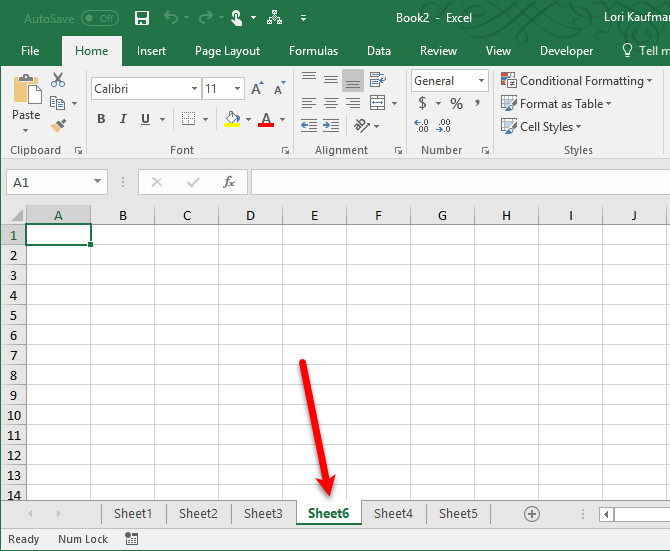Click the Cut scissors icon

point(58,80)
